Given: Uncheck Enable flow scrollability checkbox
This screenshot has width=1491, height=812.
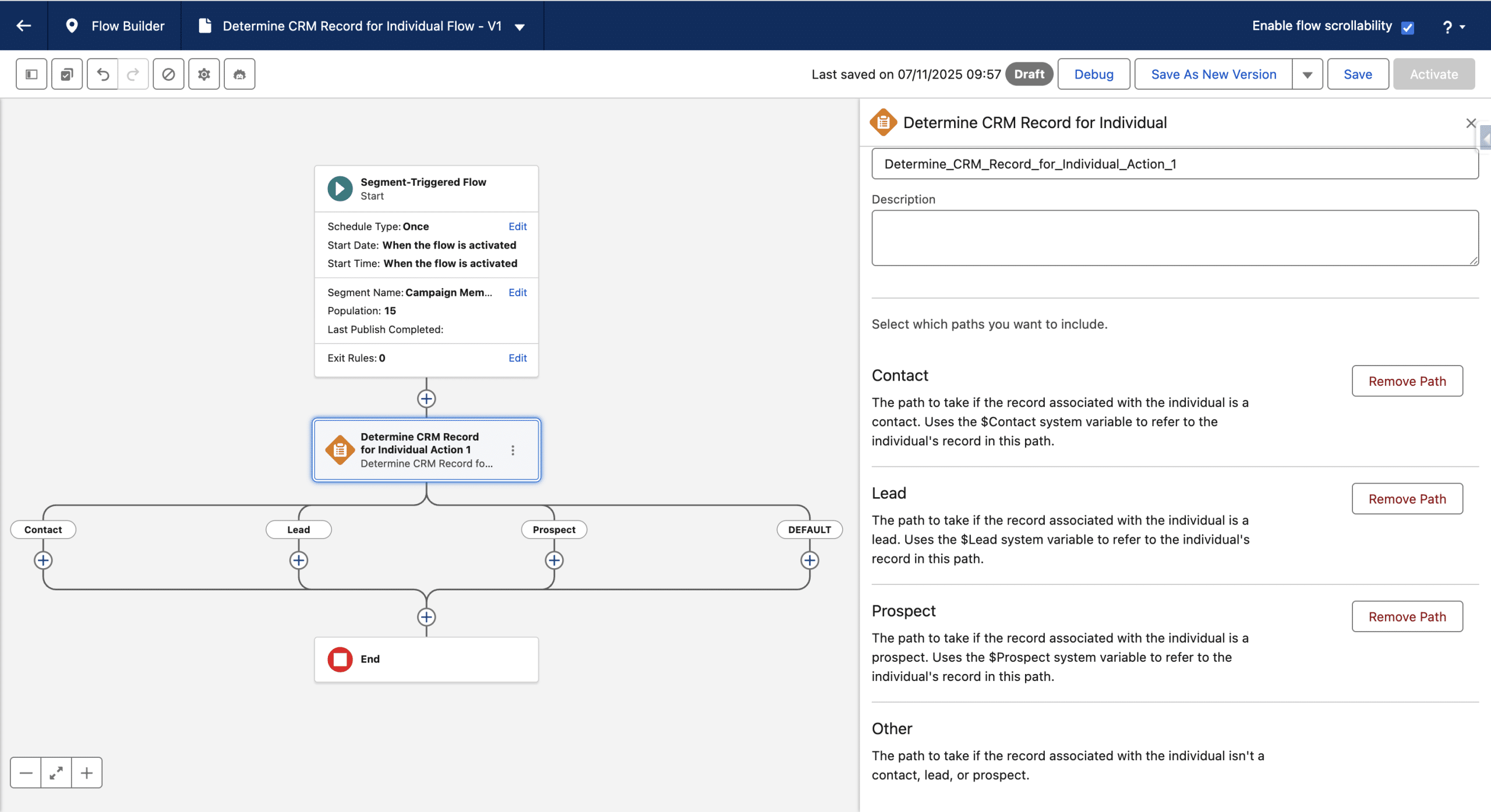Looking at the screenshot, I should click(x=1408, y=27).
